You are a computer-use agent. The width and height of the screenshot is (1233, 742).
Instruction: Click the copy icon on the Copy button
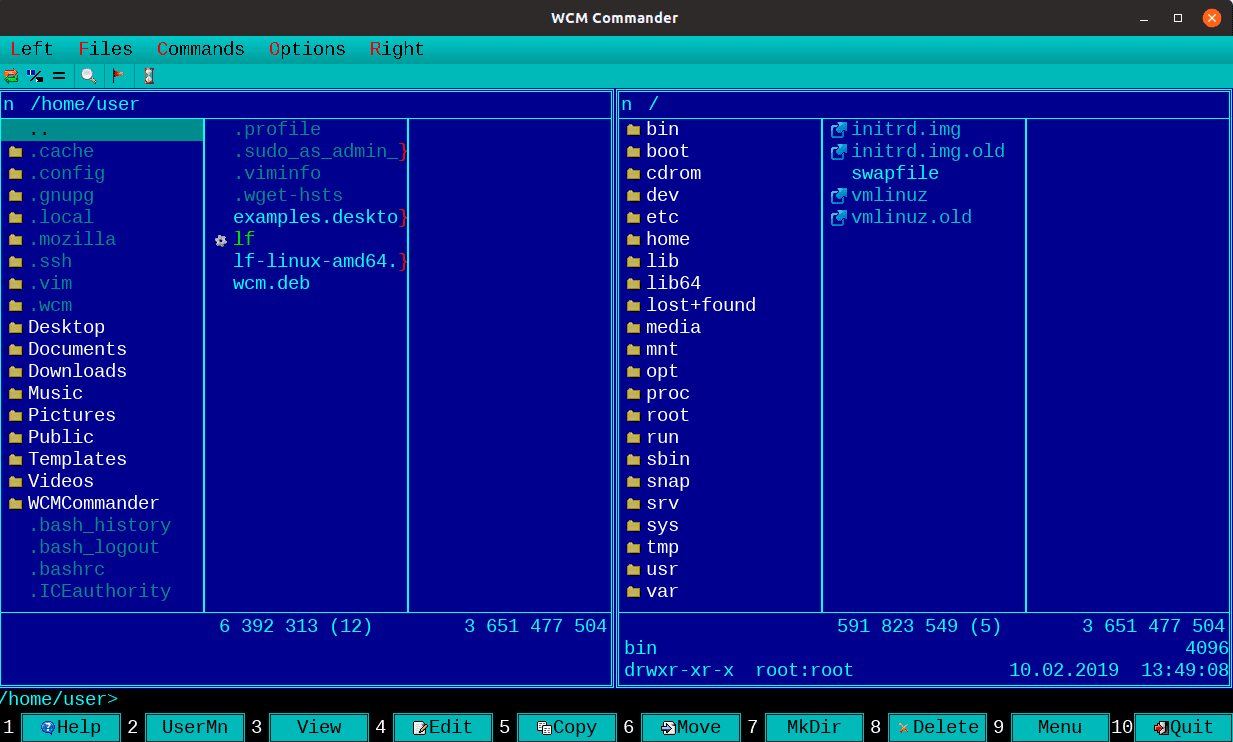pos(545,727)
